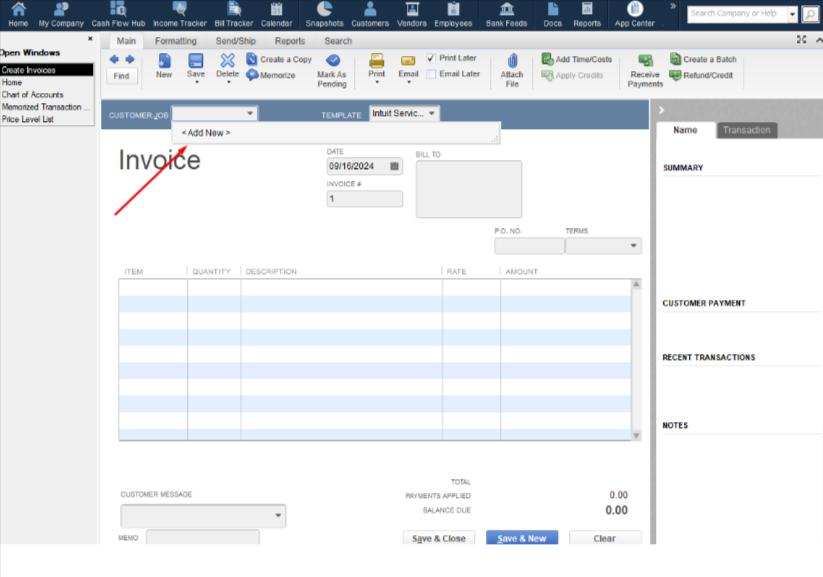This screenshot has height=577, width=823.
Task: Open the Bill Tracker
Action: click(232, 13)
